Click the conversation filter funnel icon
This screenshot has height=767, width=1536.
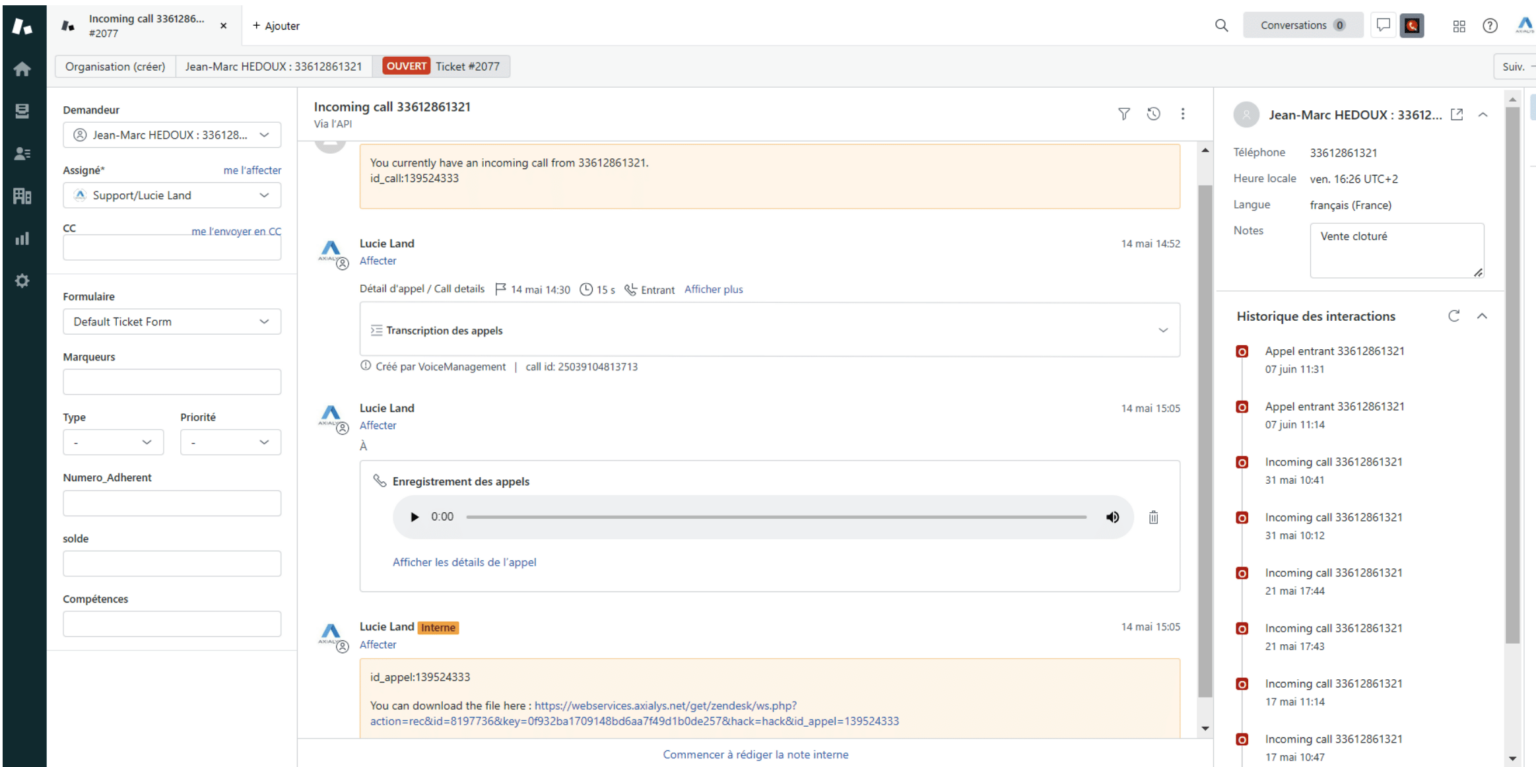click(1124, 114)
